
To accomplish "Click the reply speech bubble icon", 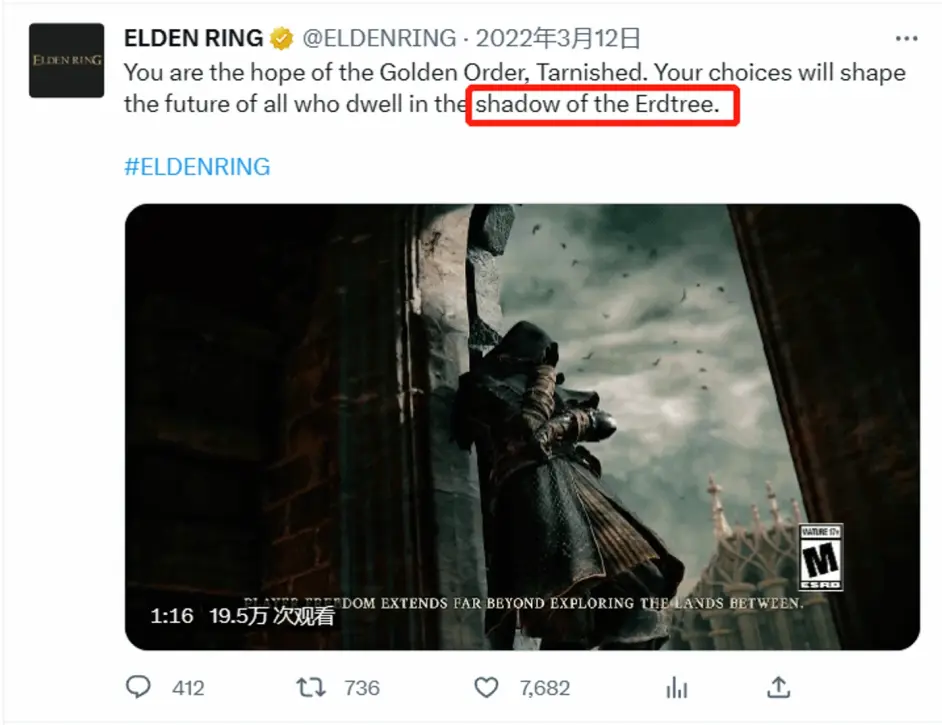I will tap(138, 687).
